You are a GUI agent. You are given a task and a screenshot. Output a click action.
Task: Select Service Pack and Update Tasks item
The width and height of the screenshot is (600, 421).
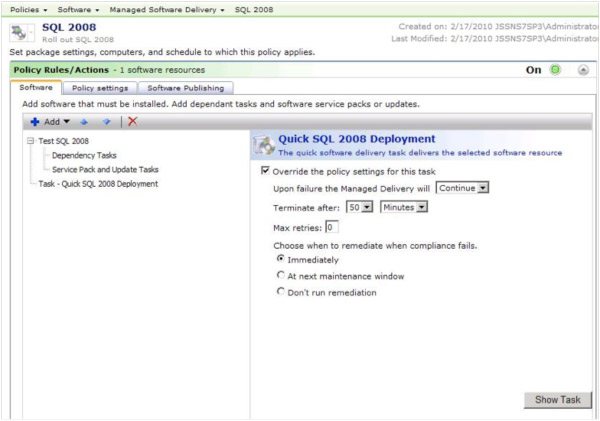(105, 169)
